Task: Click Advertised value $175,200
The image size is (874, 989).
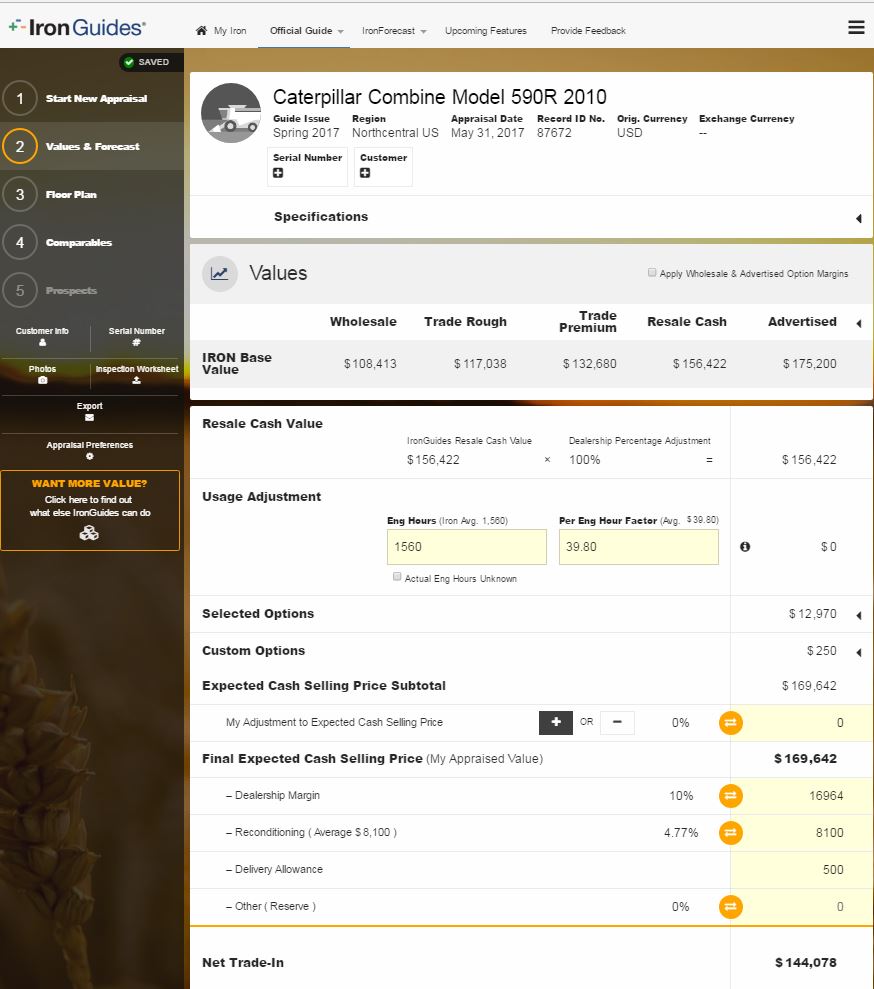Action: point(809,364)
